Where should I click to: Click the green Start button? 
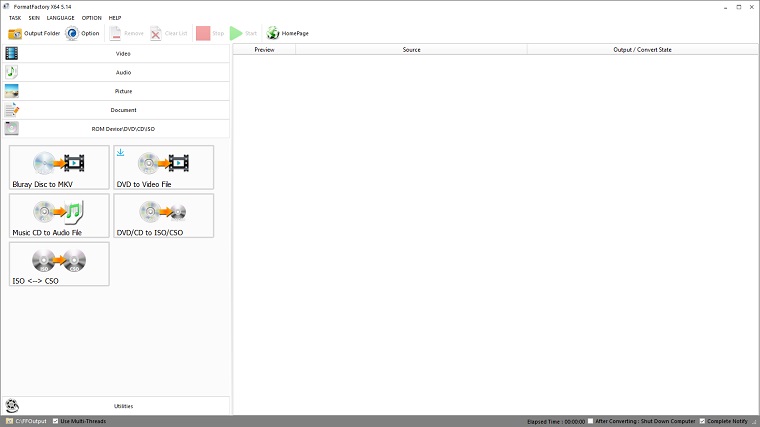(243, 33)
